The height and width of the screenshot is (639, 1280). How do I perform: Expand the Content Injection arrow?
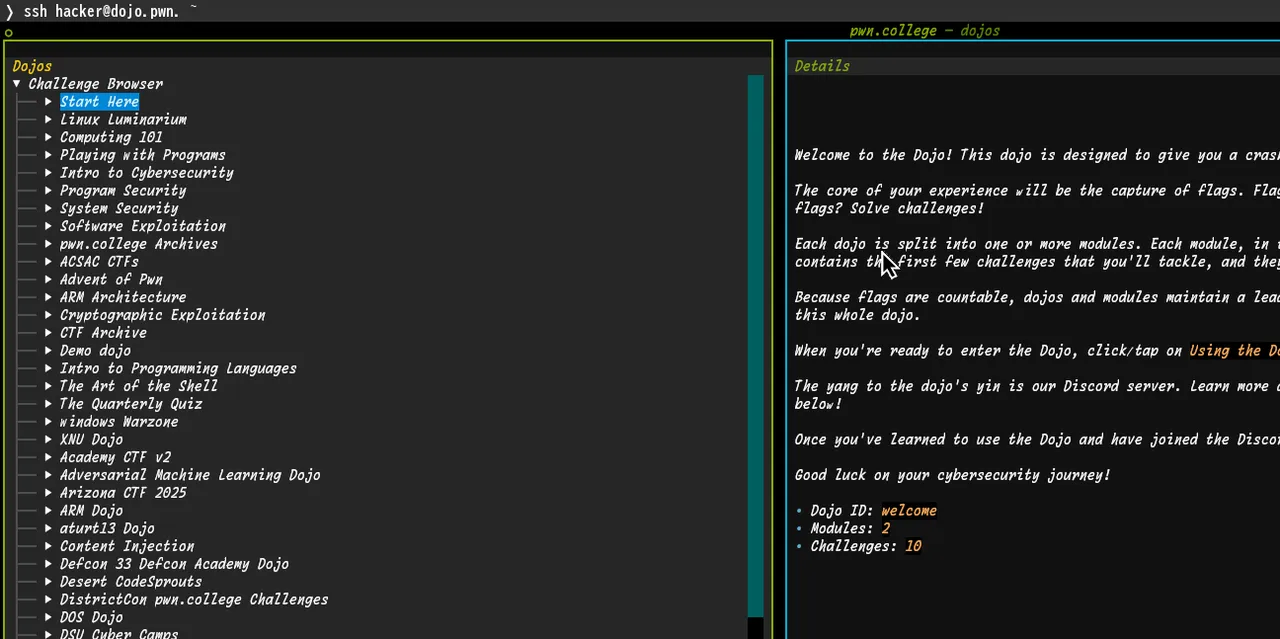(x=48, y=546)
